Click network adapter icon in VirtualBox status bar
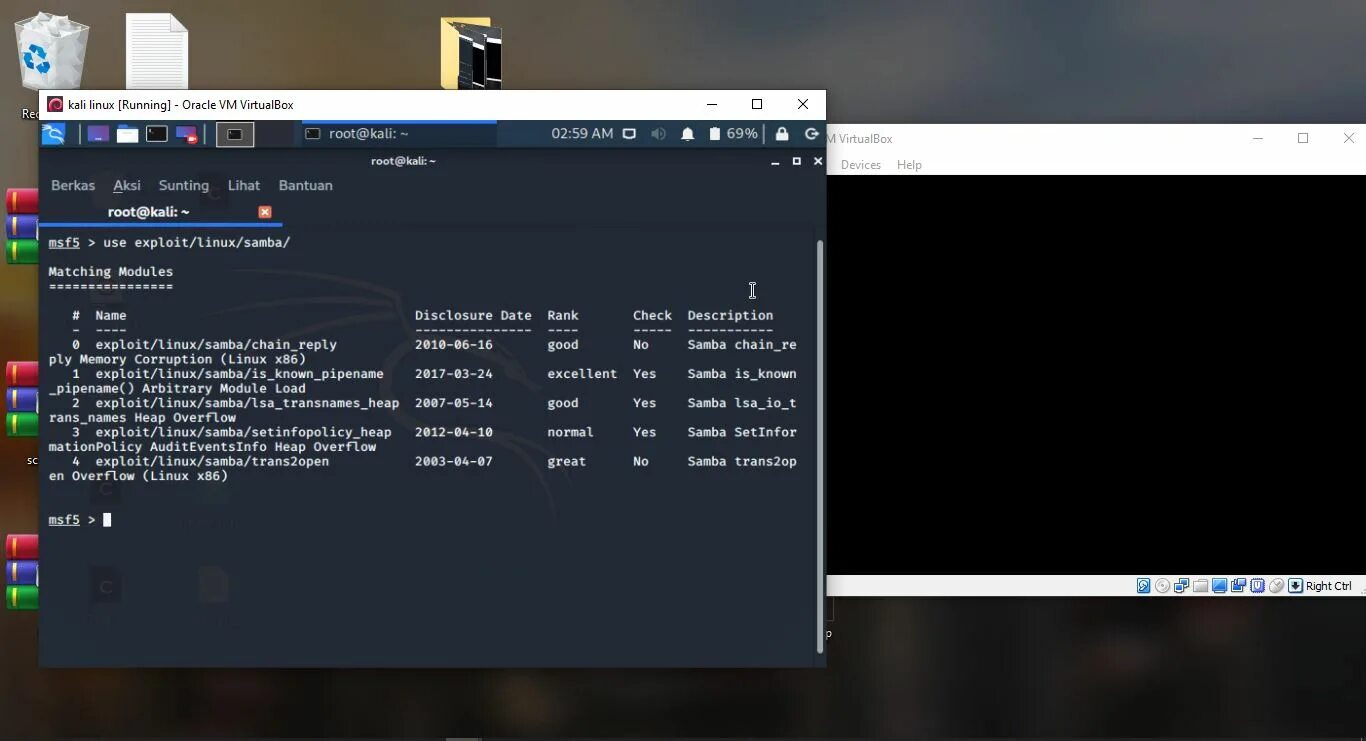 point(1181,586)
